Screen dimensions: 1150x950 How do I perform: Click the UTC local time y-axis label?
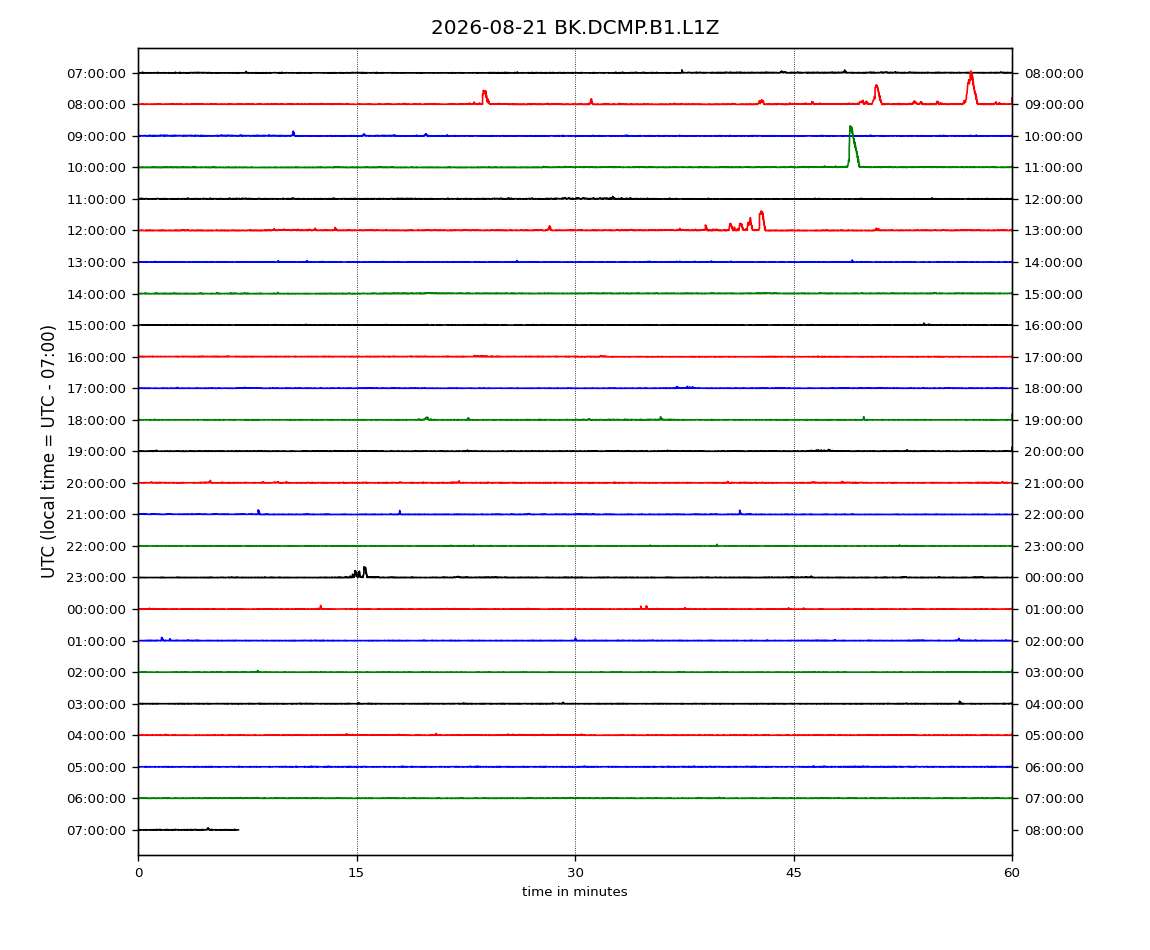[x=48, y=452]
